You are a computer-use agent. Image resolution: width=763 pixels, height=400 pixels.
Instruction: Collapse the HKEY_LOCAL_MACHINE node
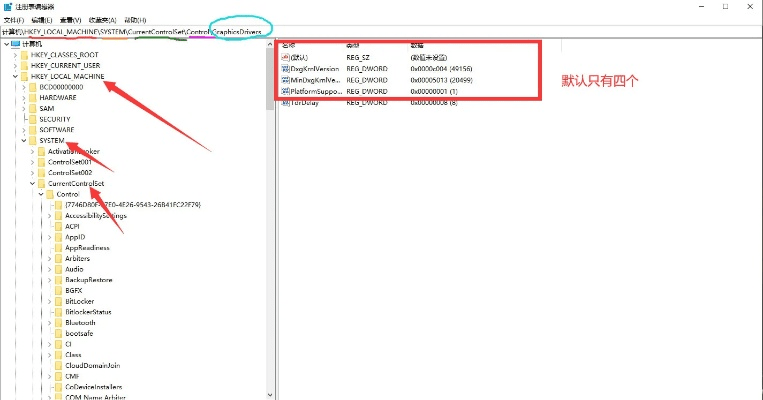click(15, 76)
